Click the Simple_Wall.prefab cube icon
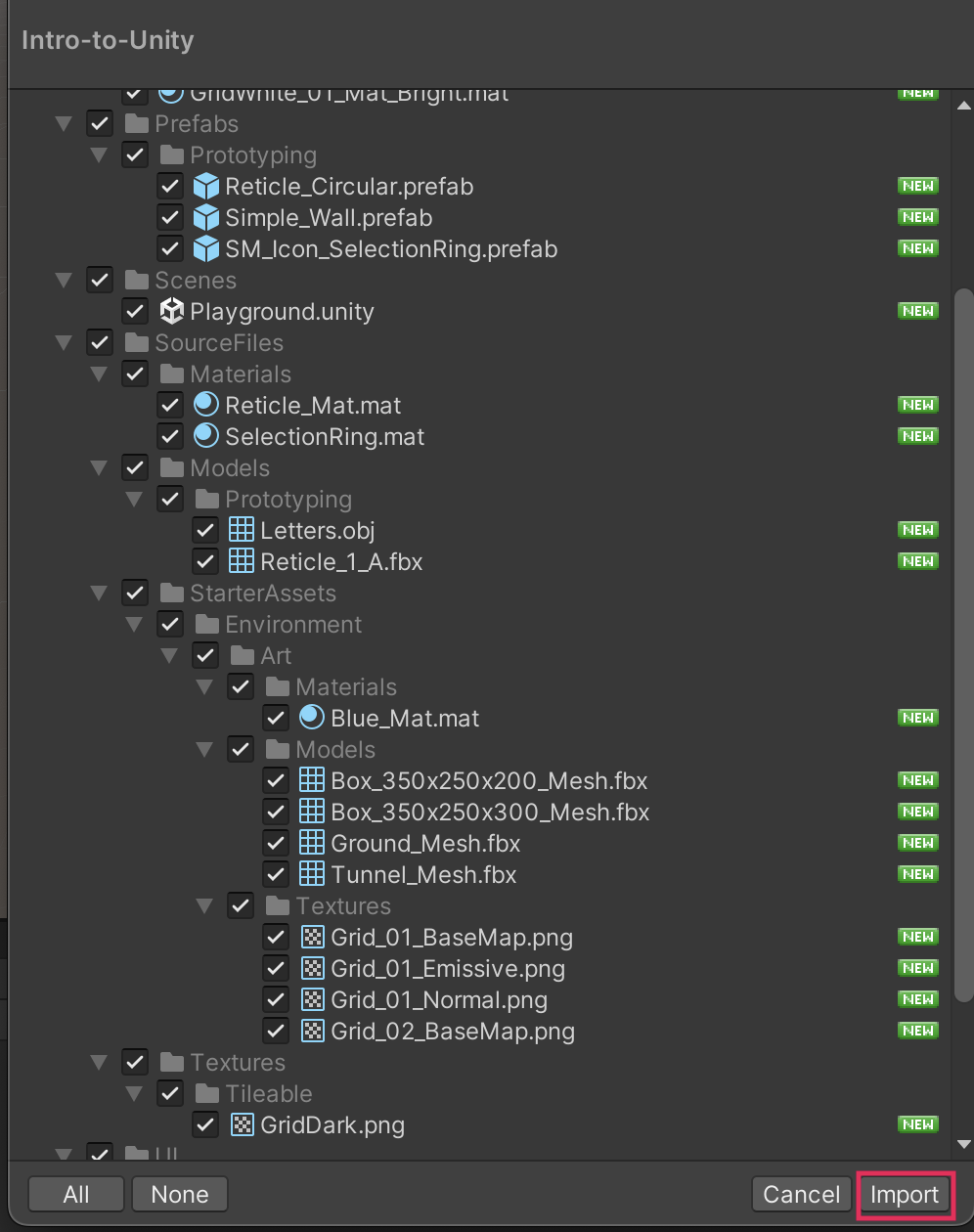This screenshot has height=1232, width=974. tap(205, 217)
